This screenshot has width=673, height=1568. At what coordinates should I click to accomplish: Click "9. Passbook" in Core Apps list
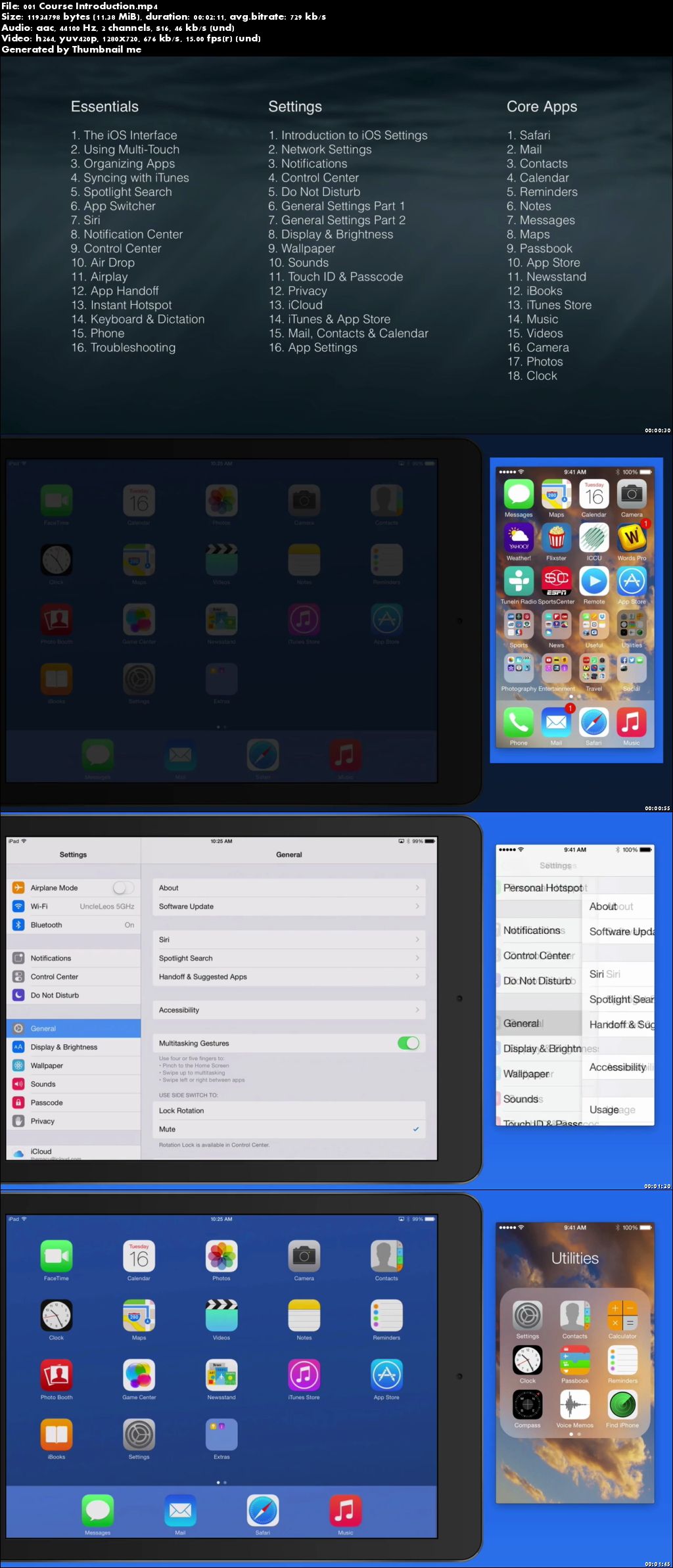[x=540, y=248]
